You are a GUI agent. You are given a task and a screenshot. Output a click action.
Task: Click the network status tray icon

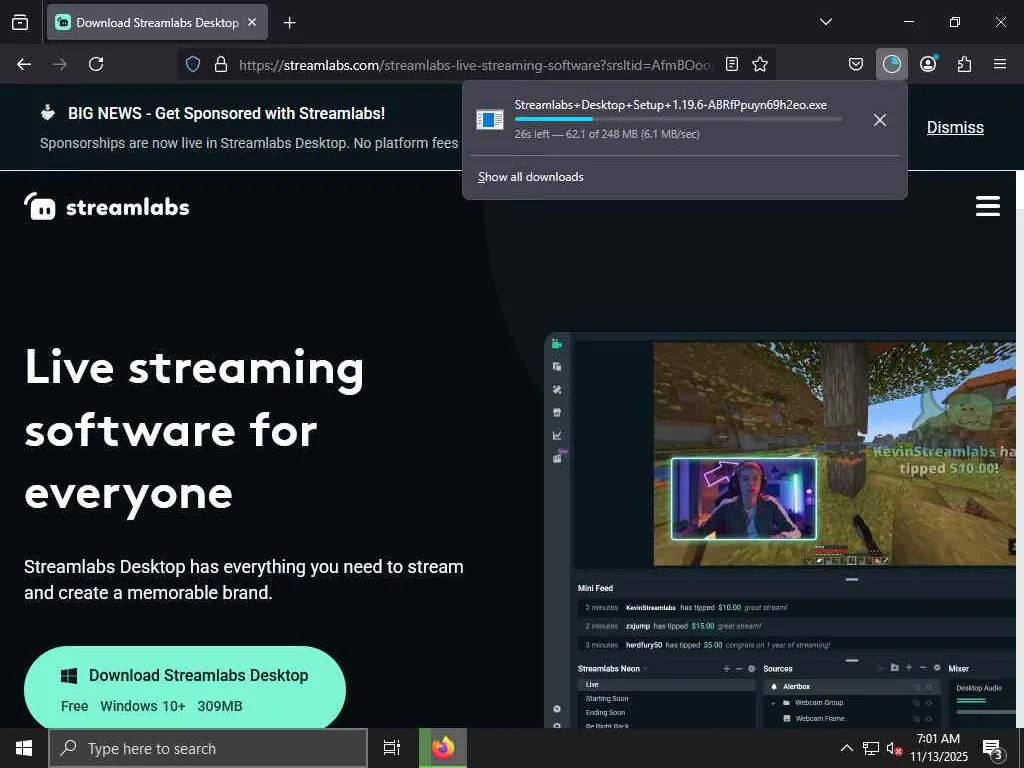[x=871, y=748]
